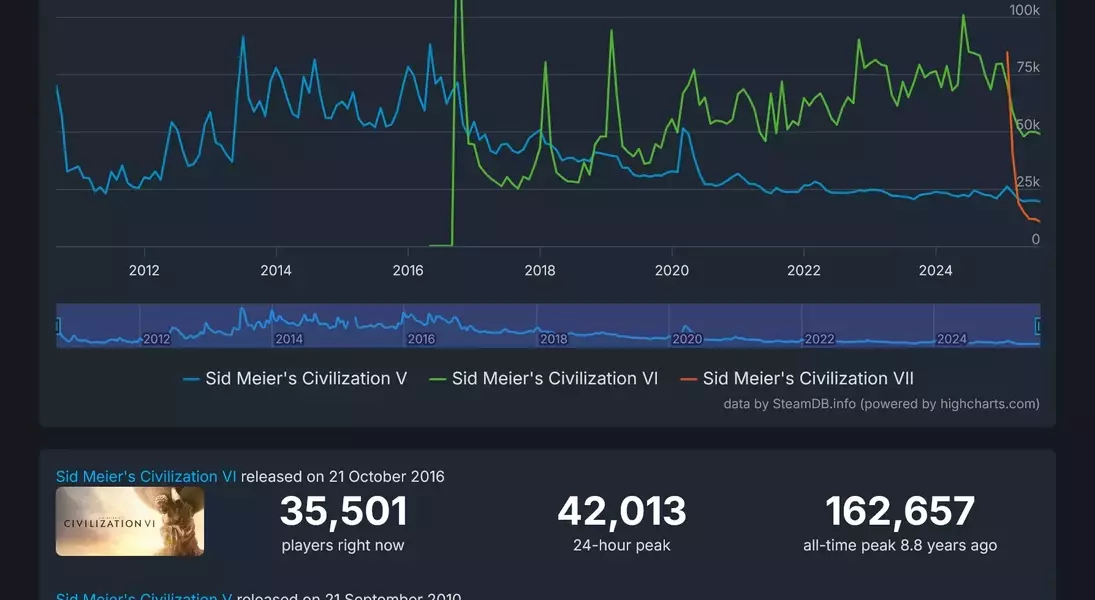The width and height of the screenshot is (1095, 600).
Task: Click the 2022 label on the main chart axis
Action: click(x=804, y=270)
